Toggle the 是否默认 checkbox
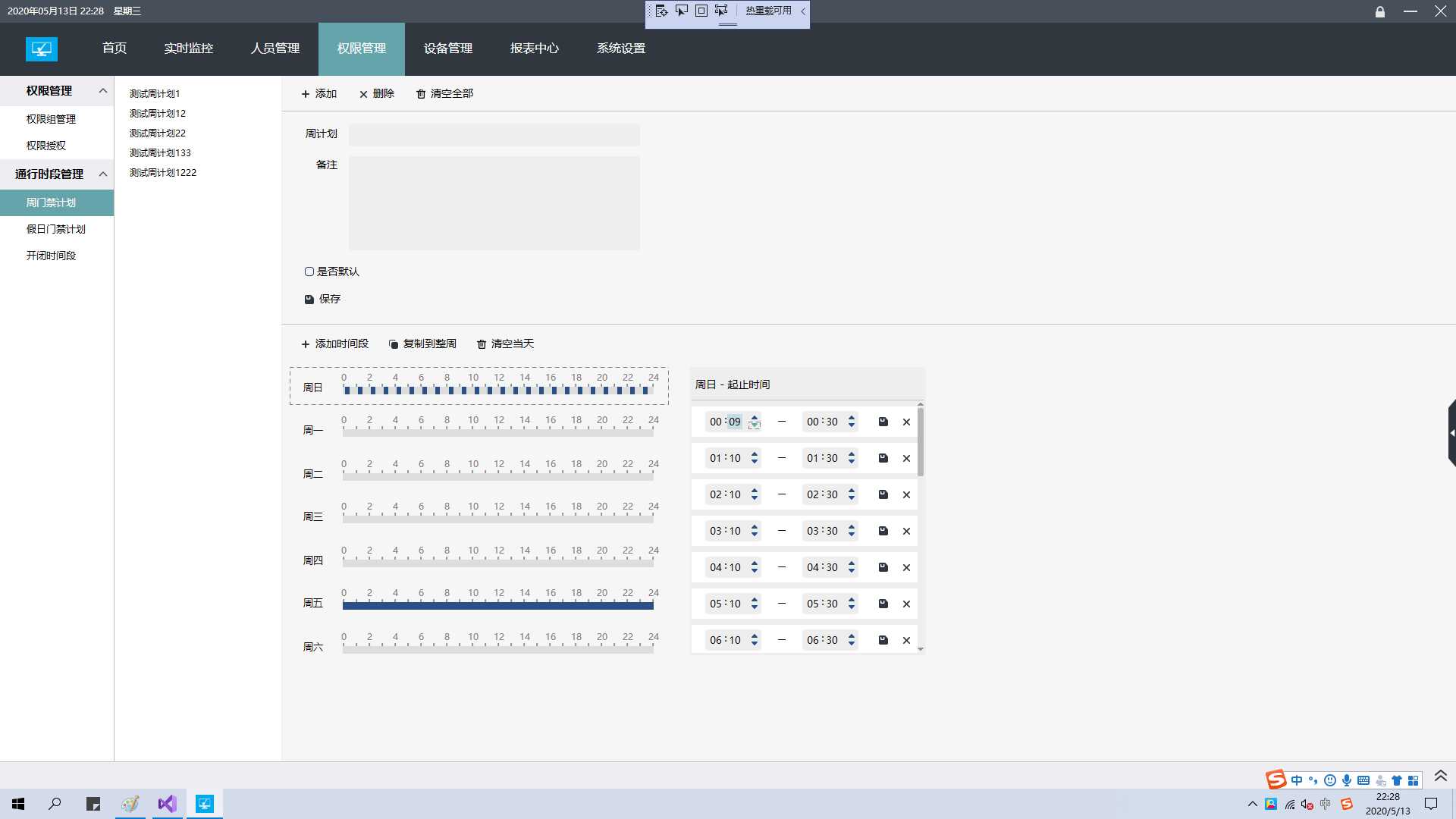This screenshot has height=819, width=1456. [309, 271]
